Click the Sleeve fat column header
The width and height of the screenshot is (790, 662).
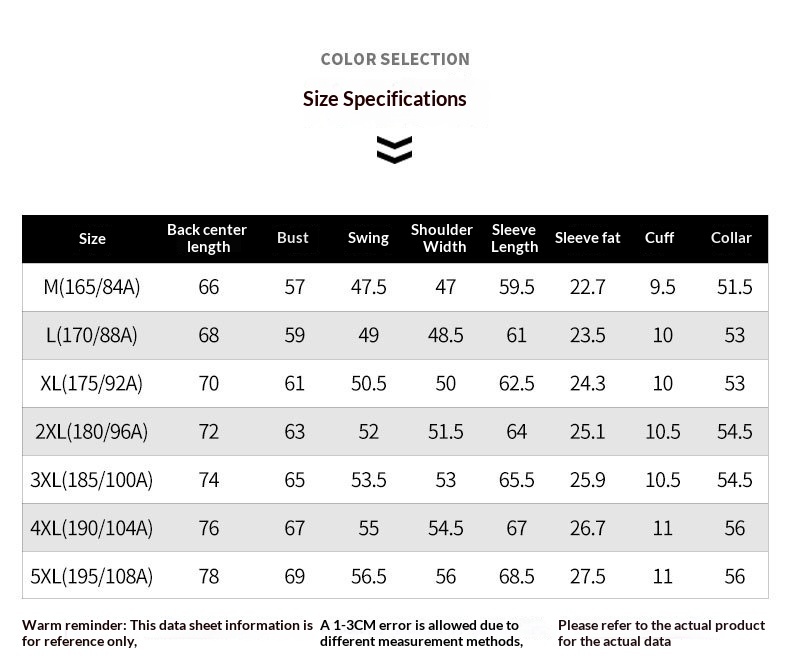[588, 238]
